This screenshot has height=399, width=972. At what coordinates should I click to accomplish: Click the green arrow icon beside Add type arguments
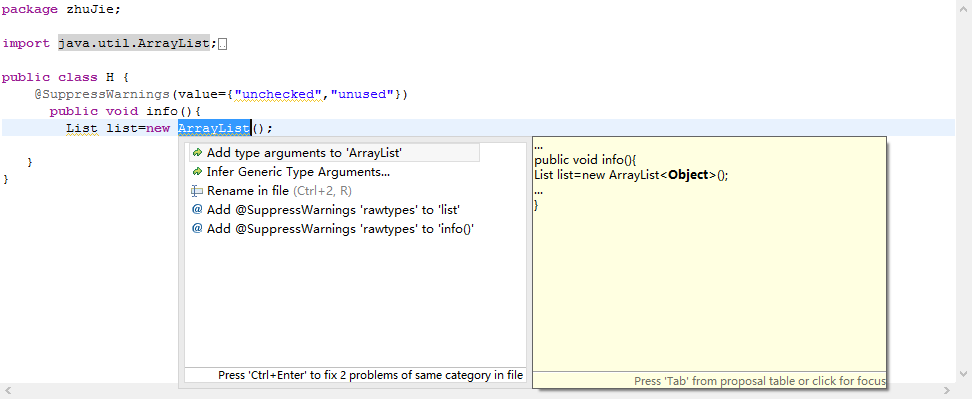pyautogui.click(x=198, y=152)
